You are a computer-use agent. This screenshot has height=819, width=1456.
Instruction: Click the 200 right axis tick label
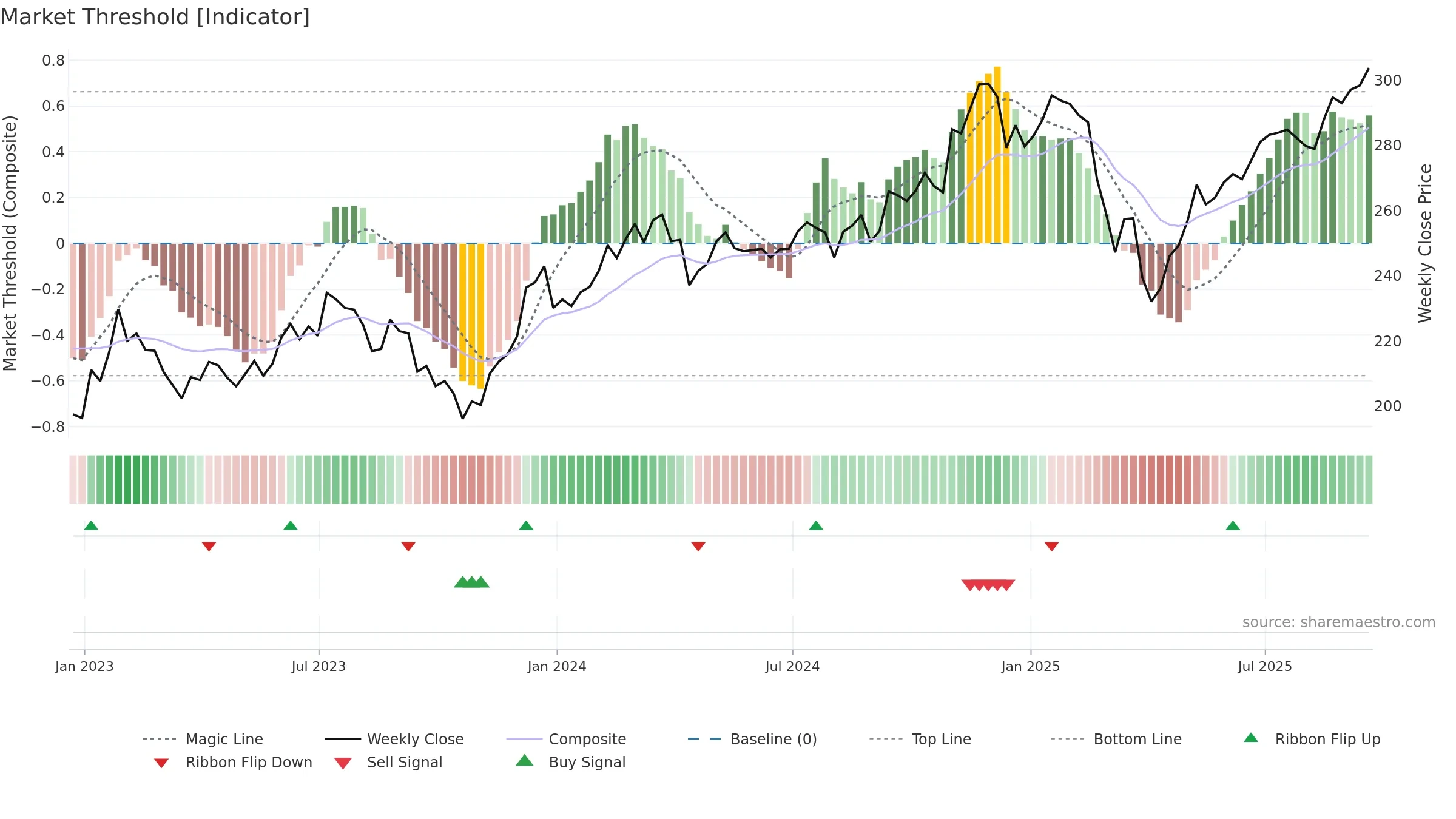click(1388, 406)
